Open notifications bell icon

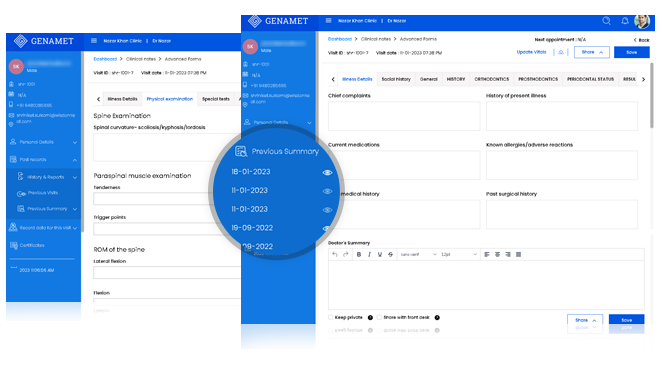point(625,21)
